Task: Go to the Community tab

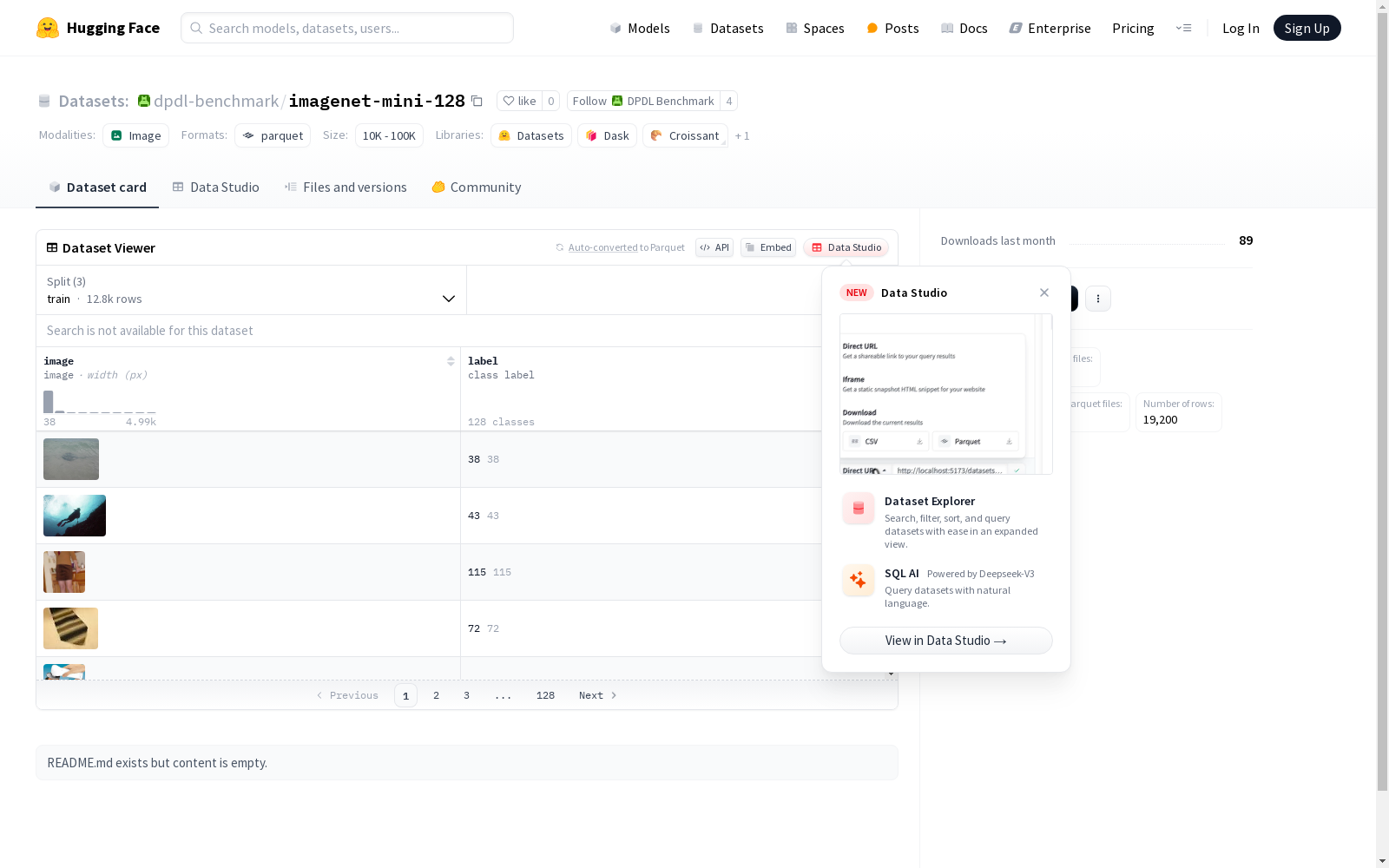Action: tap(477, 187)
